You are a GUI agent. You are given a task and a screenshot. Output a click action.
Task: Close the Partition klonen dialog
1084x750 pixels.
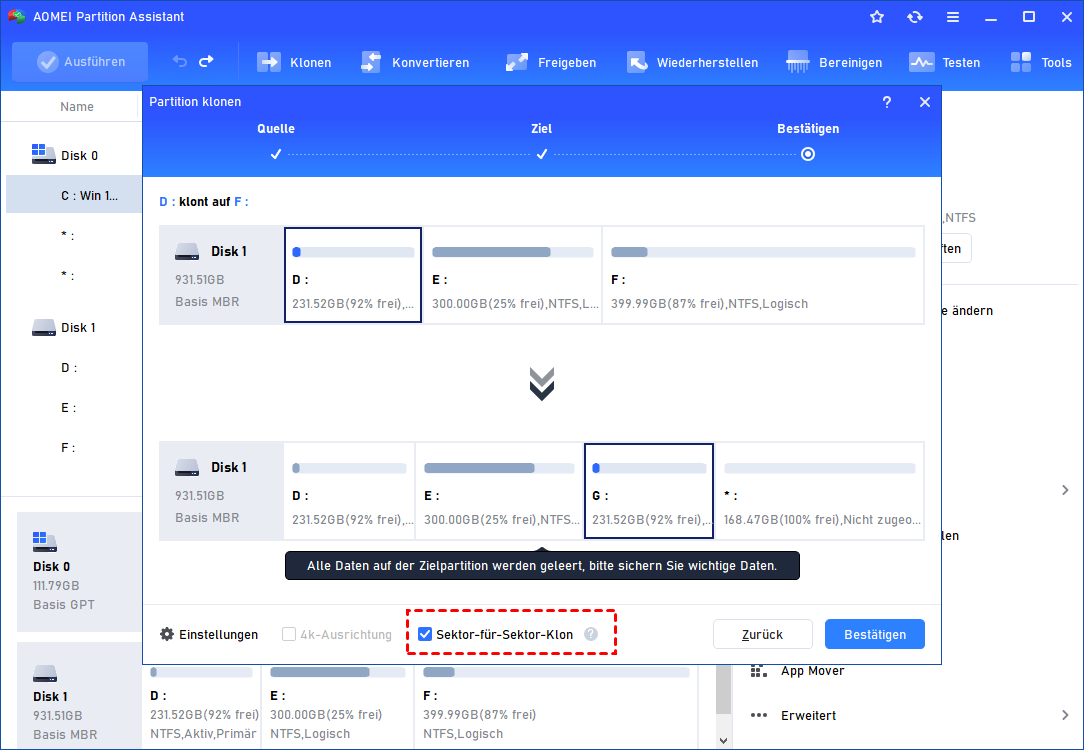[925, 102]
